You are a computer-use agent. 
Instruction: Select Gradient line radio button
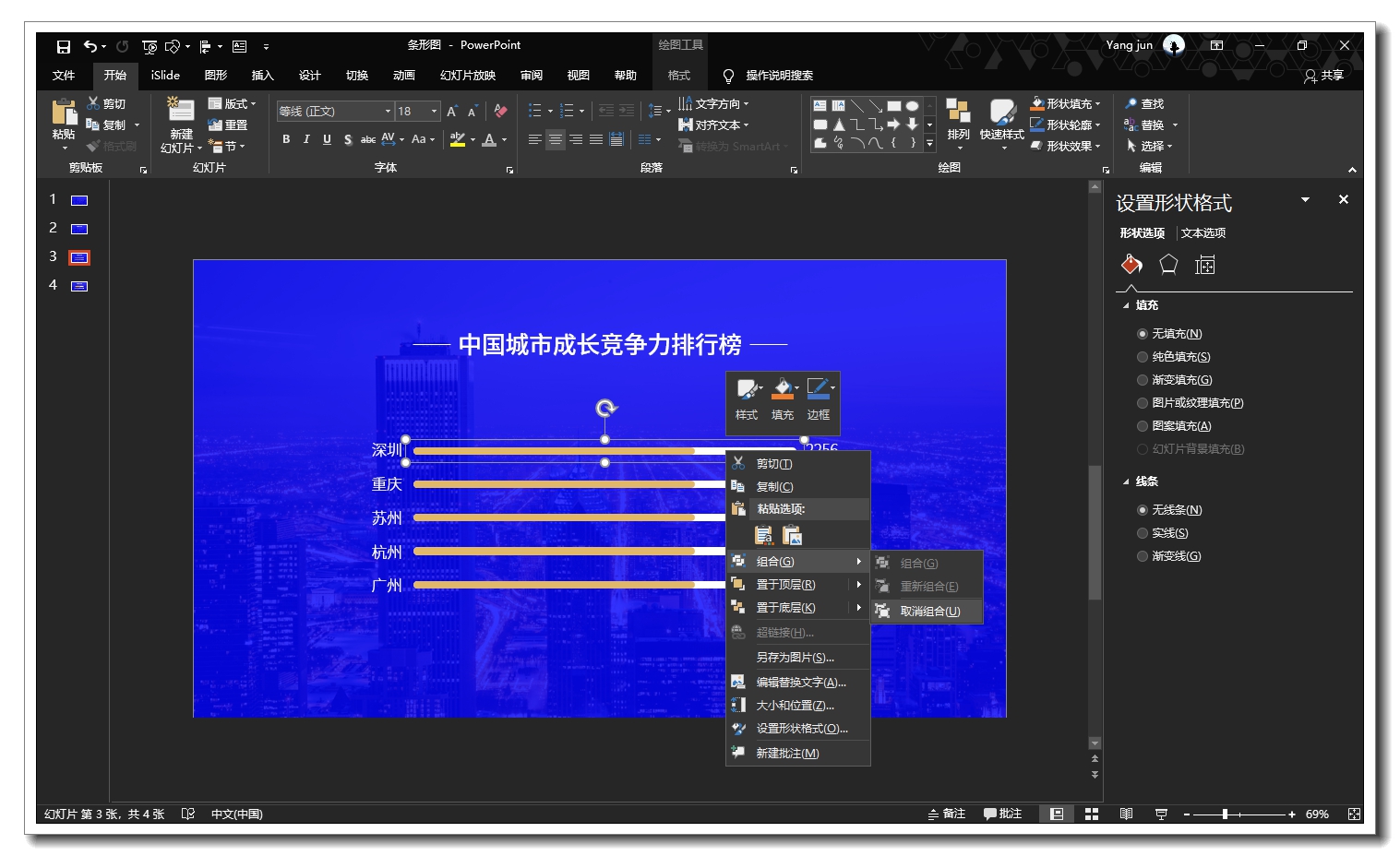1143,556
